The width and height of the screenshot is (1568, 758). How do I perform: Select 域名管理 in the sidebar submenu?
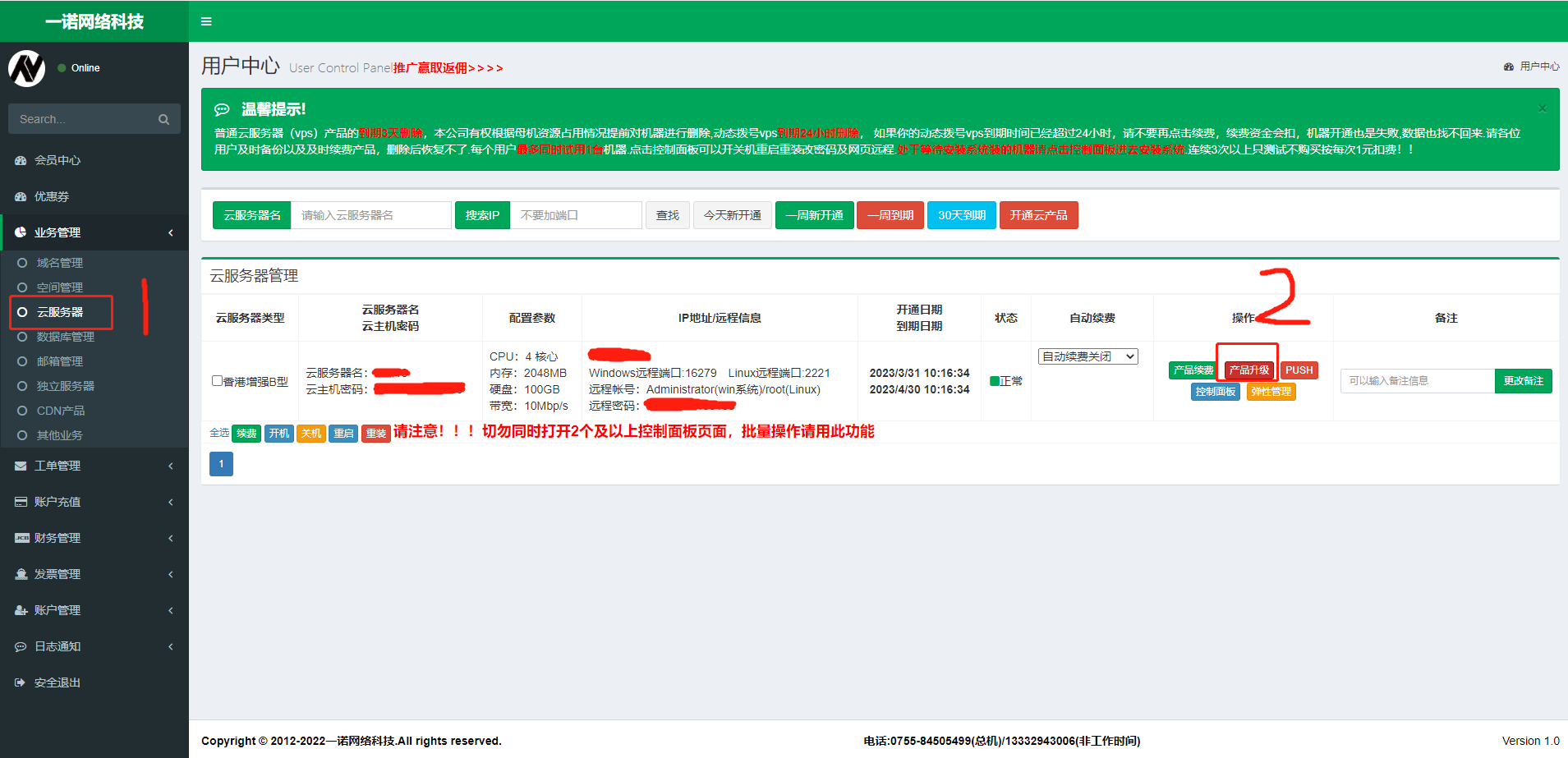[60, 263]
